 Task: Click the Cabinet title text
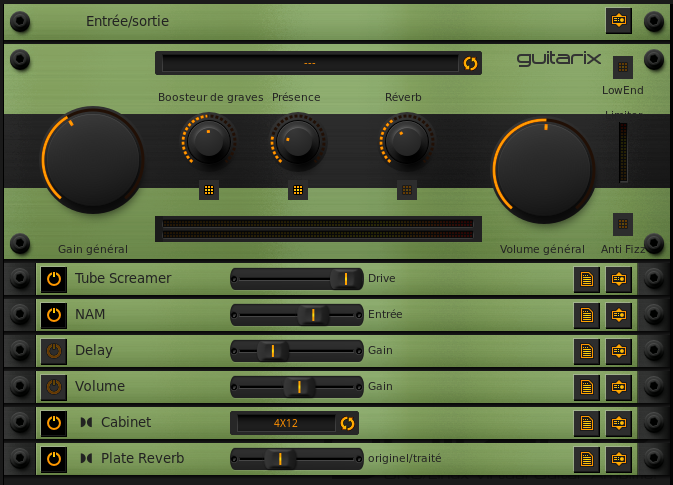tap(126, 422)
